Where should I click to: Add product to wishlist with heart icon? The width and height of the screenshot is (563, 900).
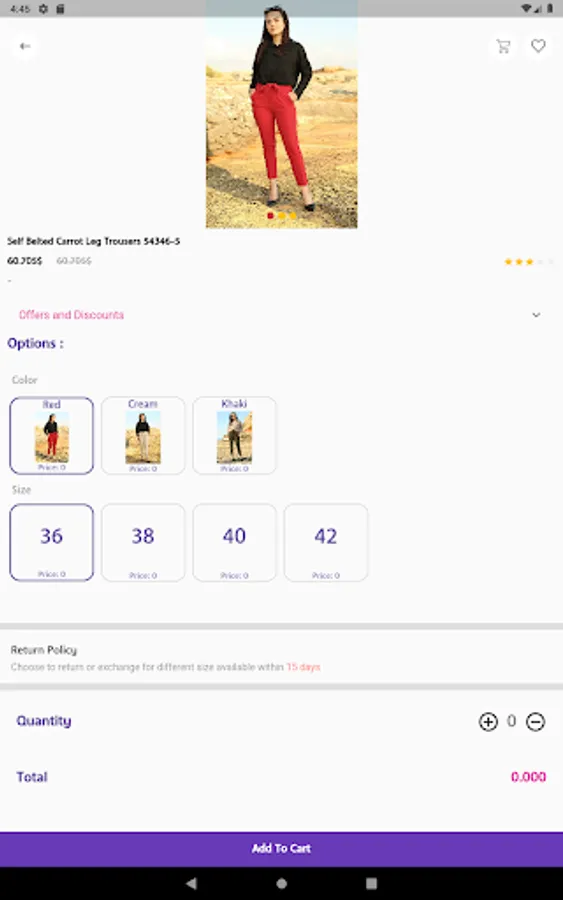pos(538,46)
